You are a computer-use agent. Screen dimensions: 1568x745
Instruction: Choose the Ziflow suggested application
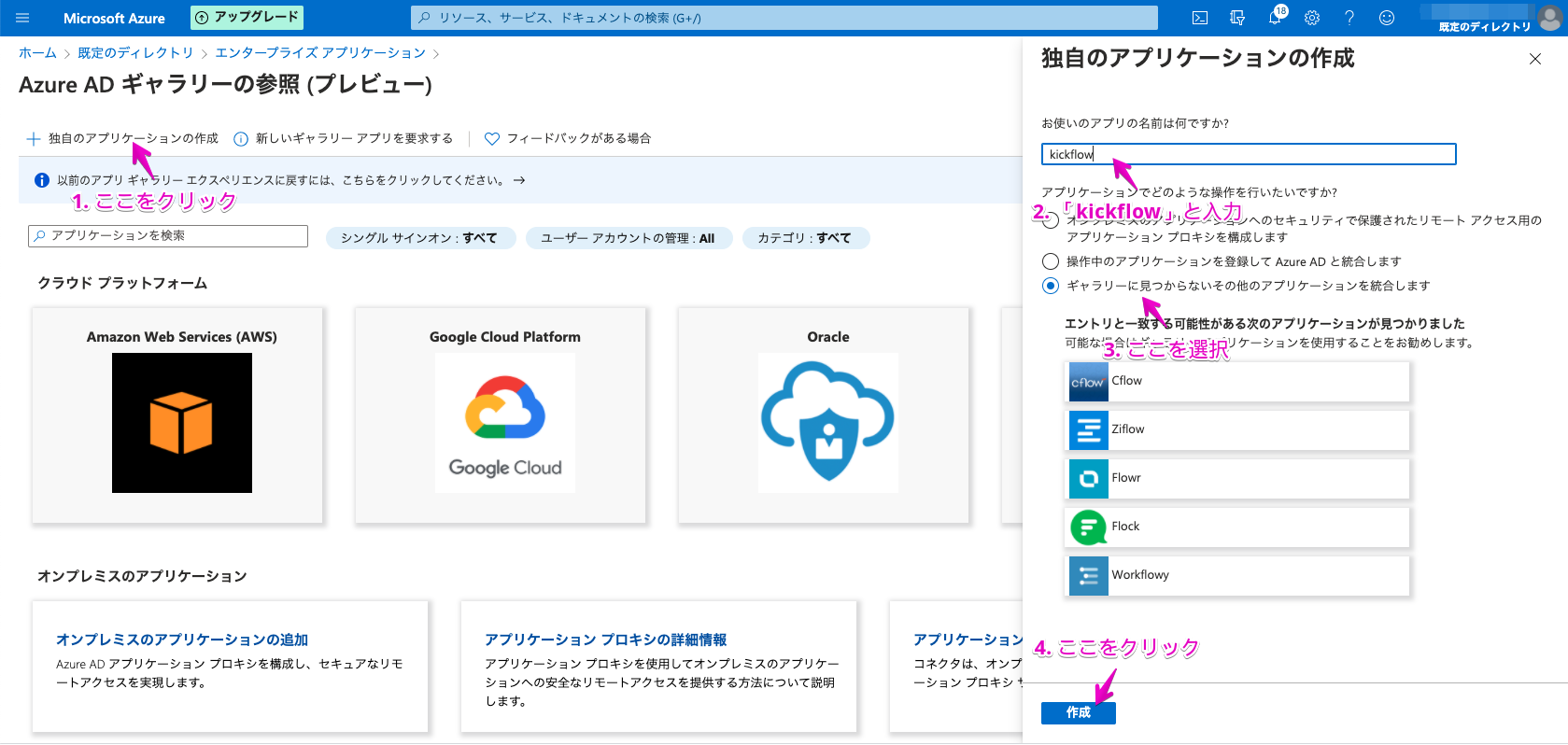click(x=1237, y=430)
